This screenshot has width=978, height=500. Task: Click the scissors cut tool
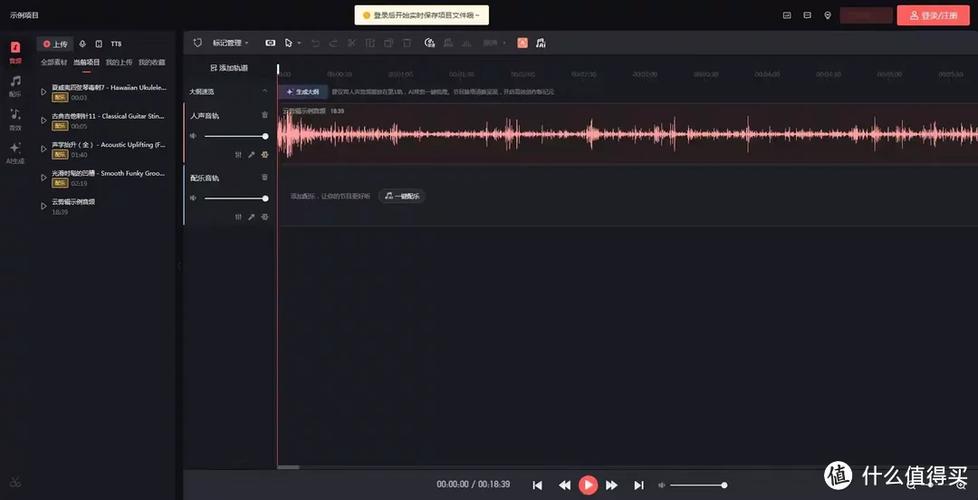(352, 43)
